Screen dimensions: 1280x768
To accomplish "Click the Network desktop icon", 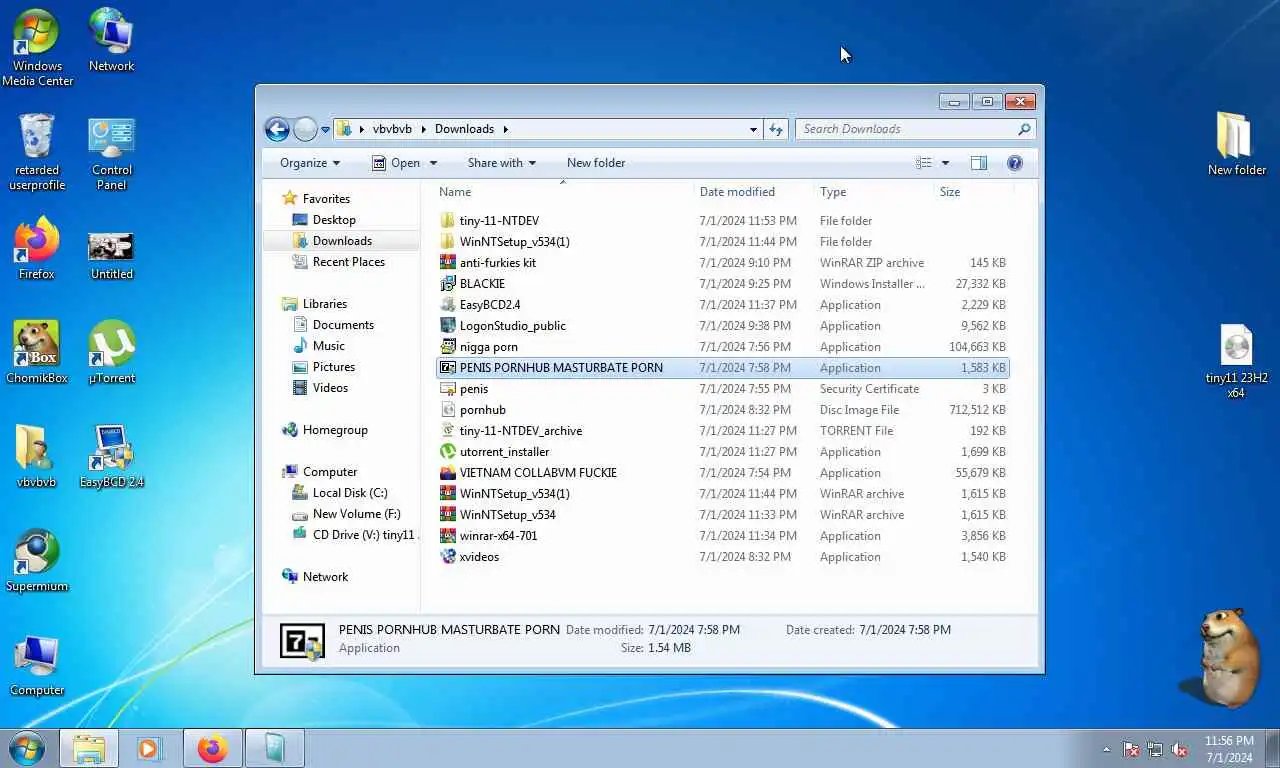I will [111, 41].
